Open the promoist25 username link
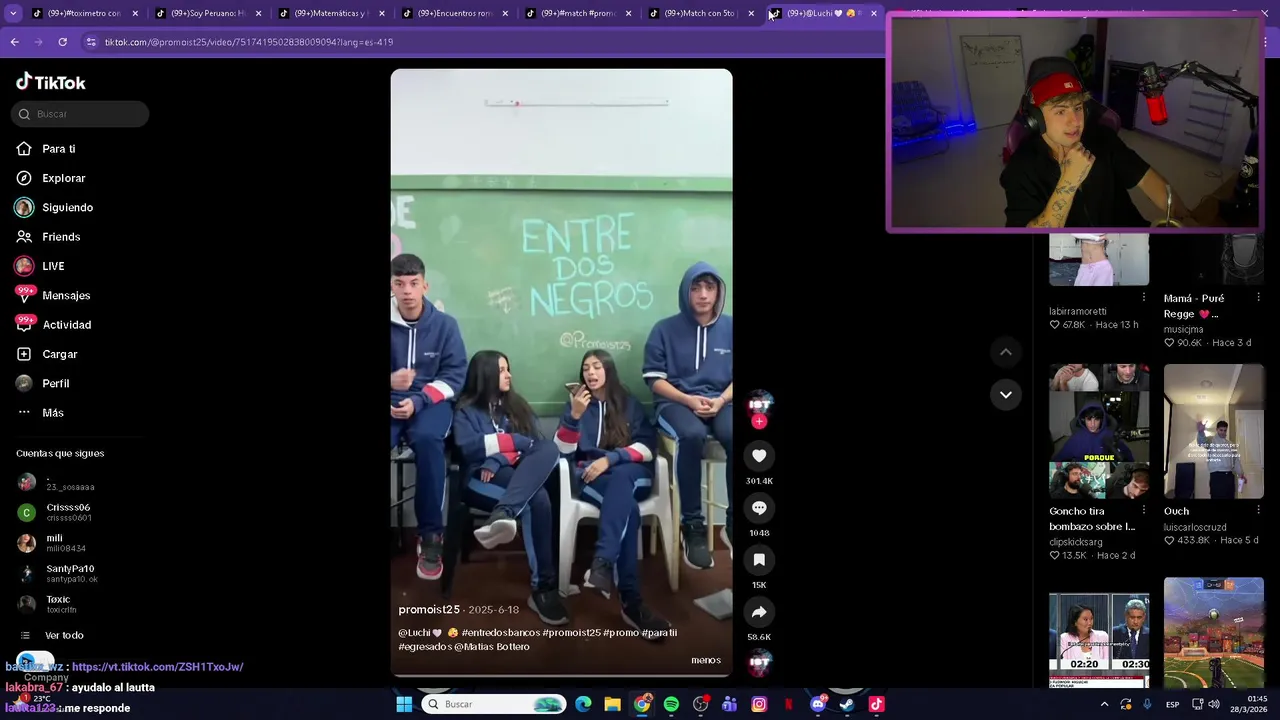The image size is (1280, 720). (x=429, y=610)
